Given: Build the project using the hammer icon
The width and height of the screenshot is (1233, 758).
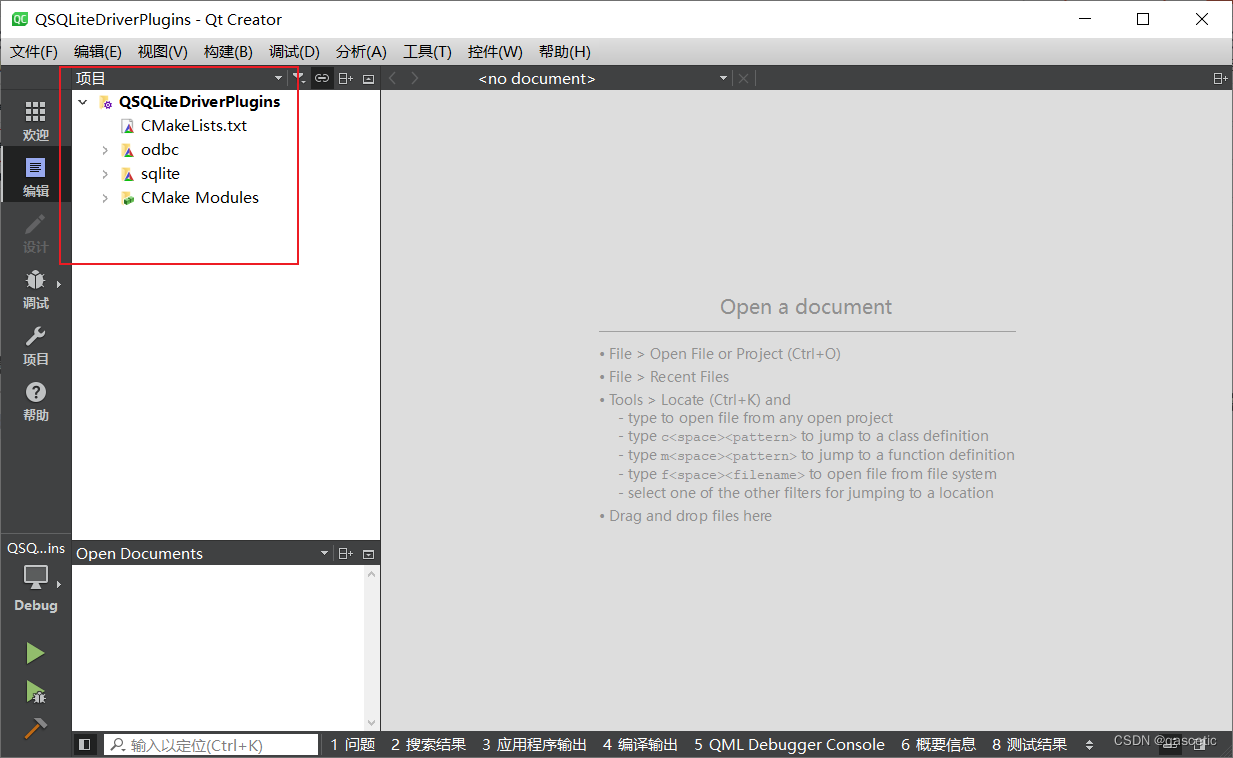Looking at the screenshot, I should coord(35,729).
